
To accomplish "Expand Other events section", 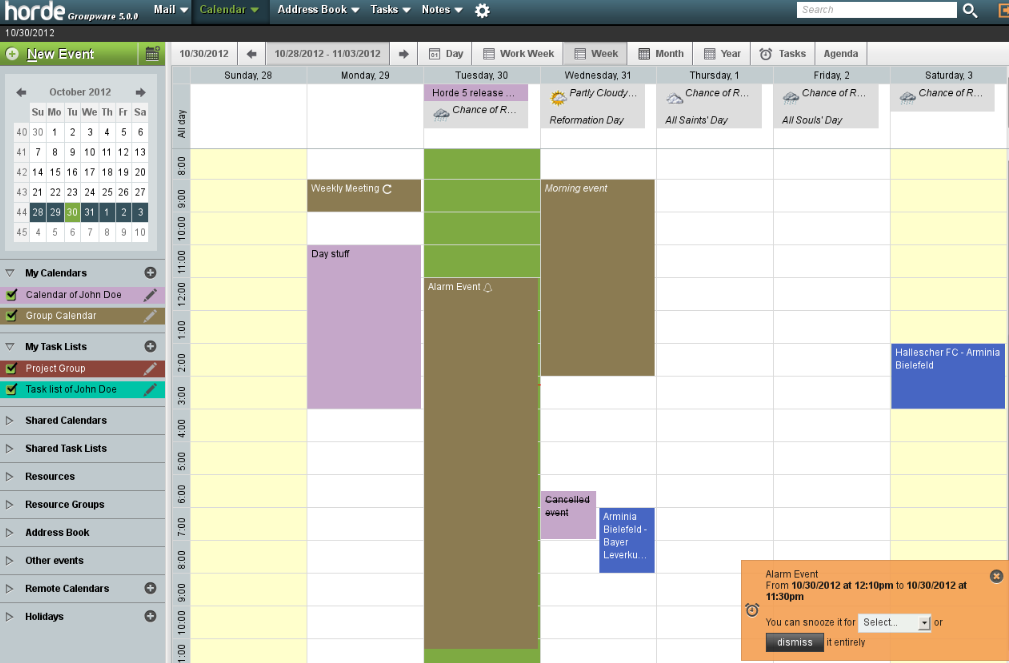I will 10,561.
